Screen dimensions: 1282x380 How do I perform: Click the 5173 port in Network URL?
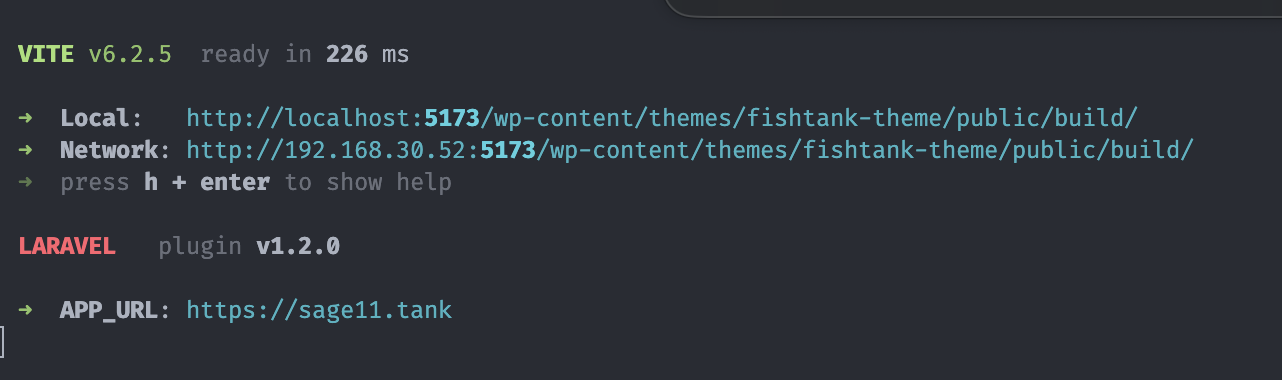click(509, 150)
